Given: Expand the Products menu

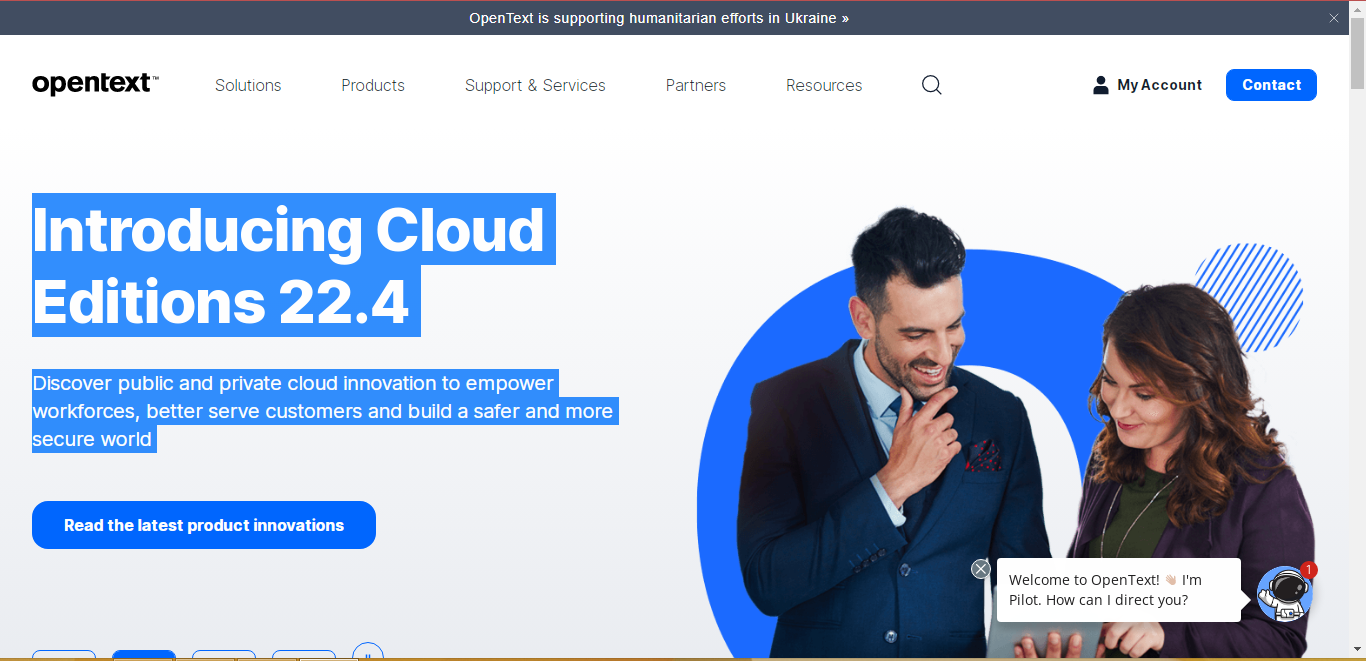Looking at the screenshot, I should (x=372, y=85).
